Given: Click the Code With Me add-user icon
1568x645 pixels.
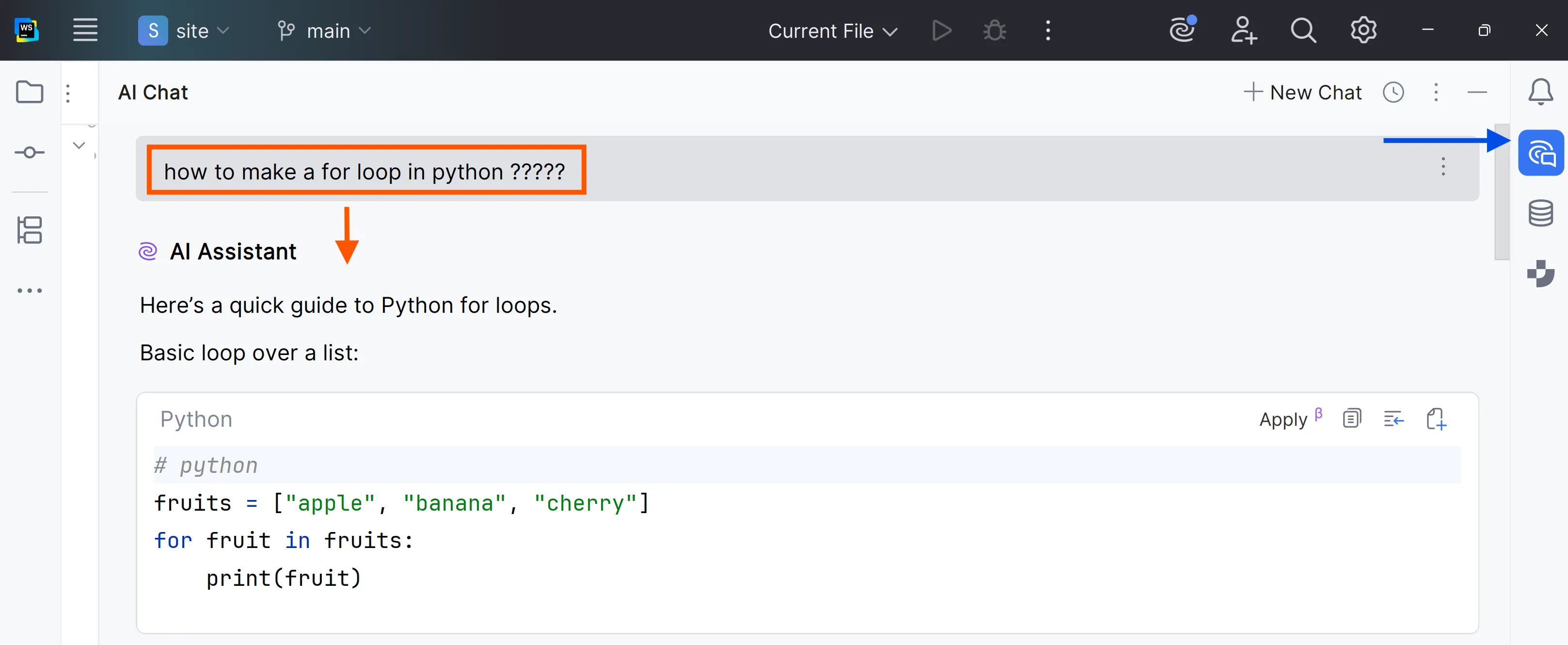Looking at the screenshot, I should pyautogui.click(x=1242, y=30).
